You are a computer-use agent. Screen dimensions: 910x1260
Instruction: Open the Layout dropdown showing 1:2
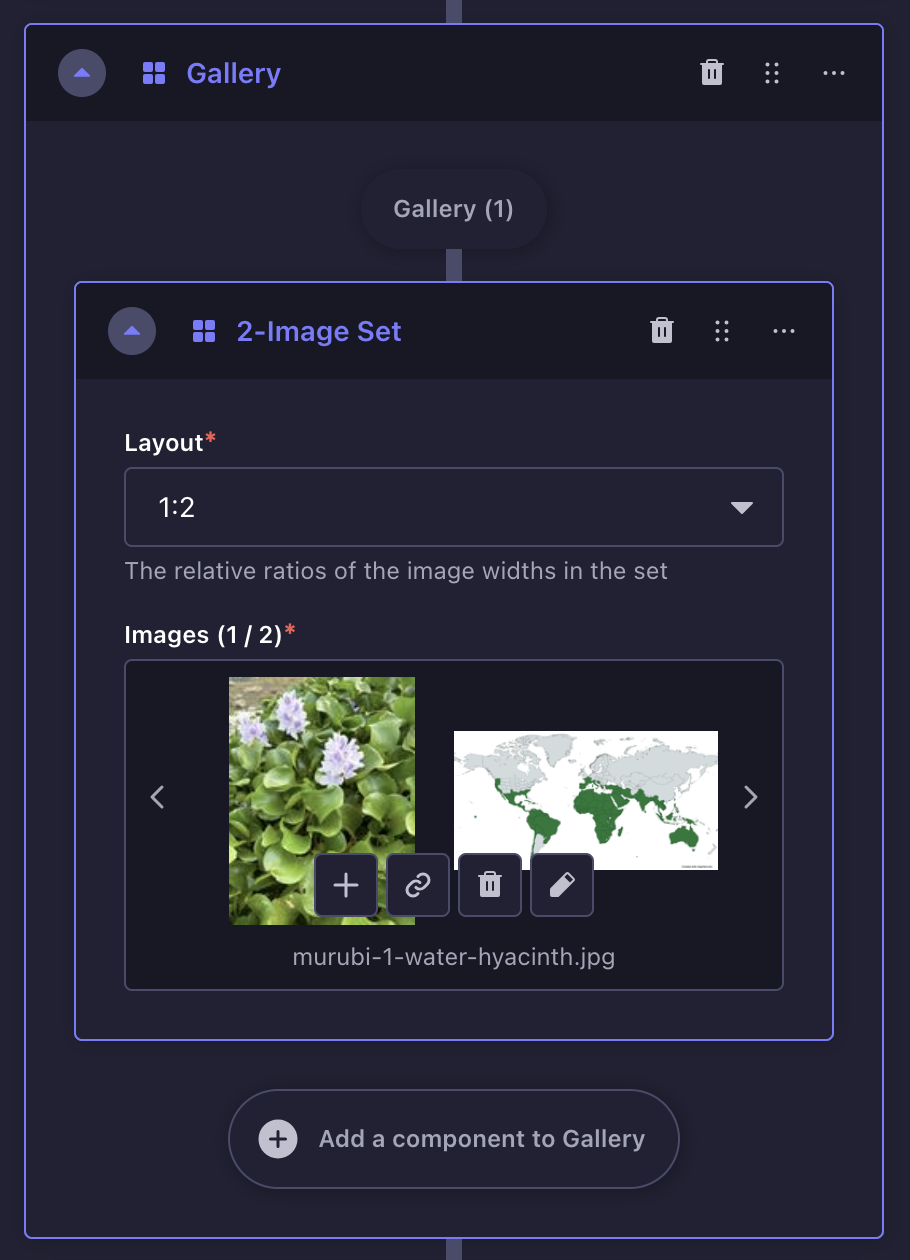coord(454,507)
